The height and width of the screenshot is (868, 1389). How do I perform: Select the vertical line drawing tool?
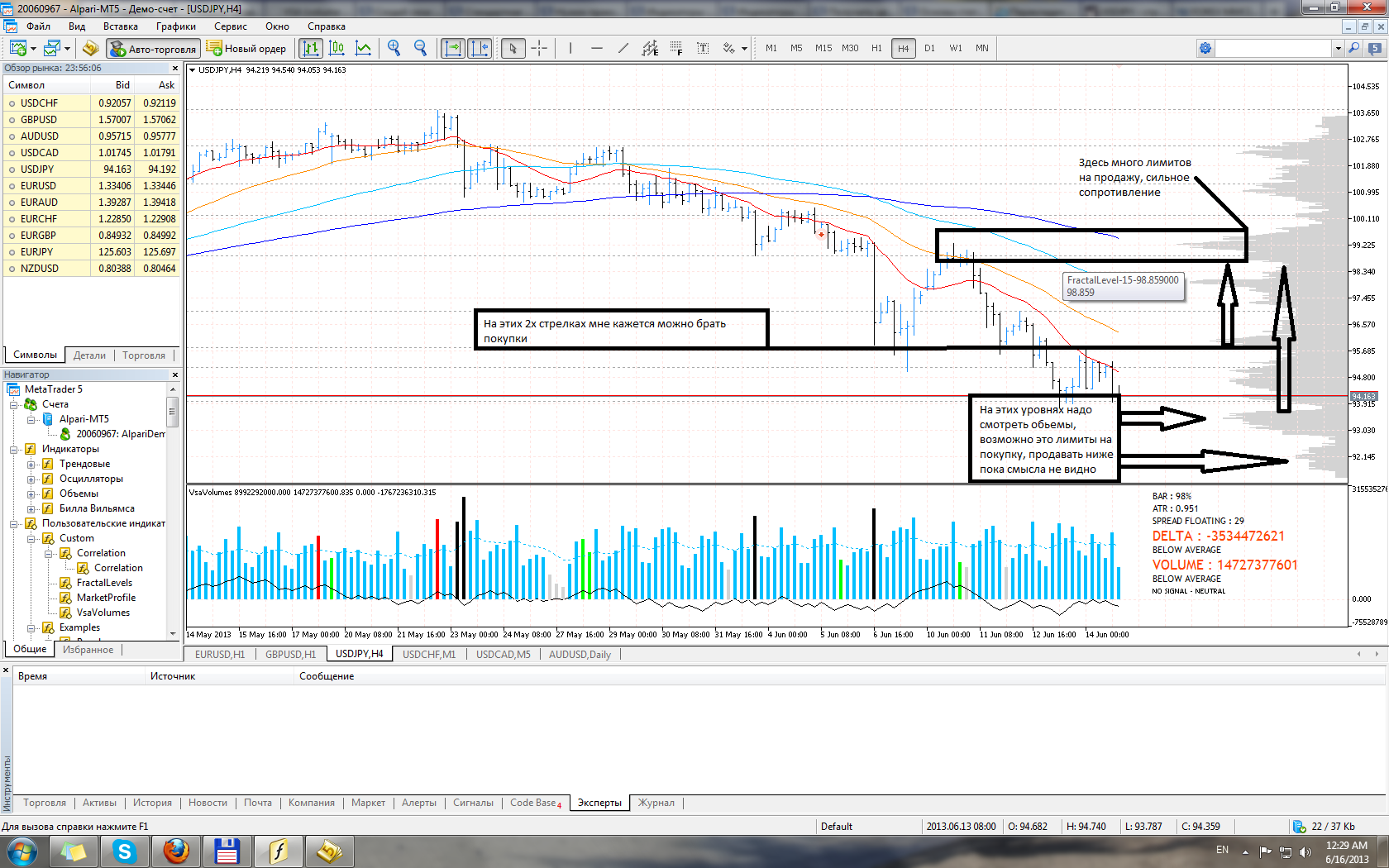click(570, 48)
